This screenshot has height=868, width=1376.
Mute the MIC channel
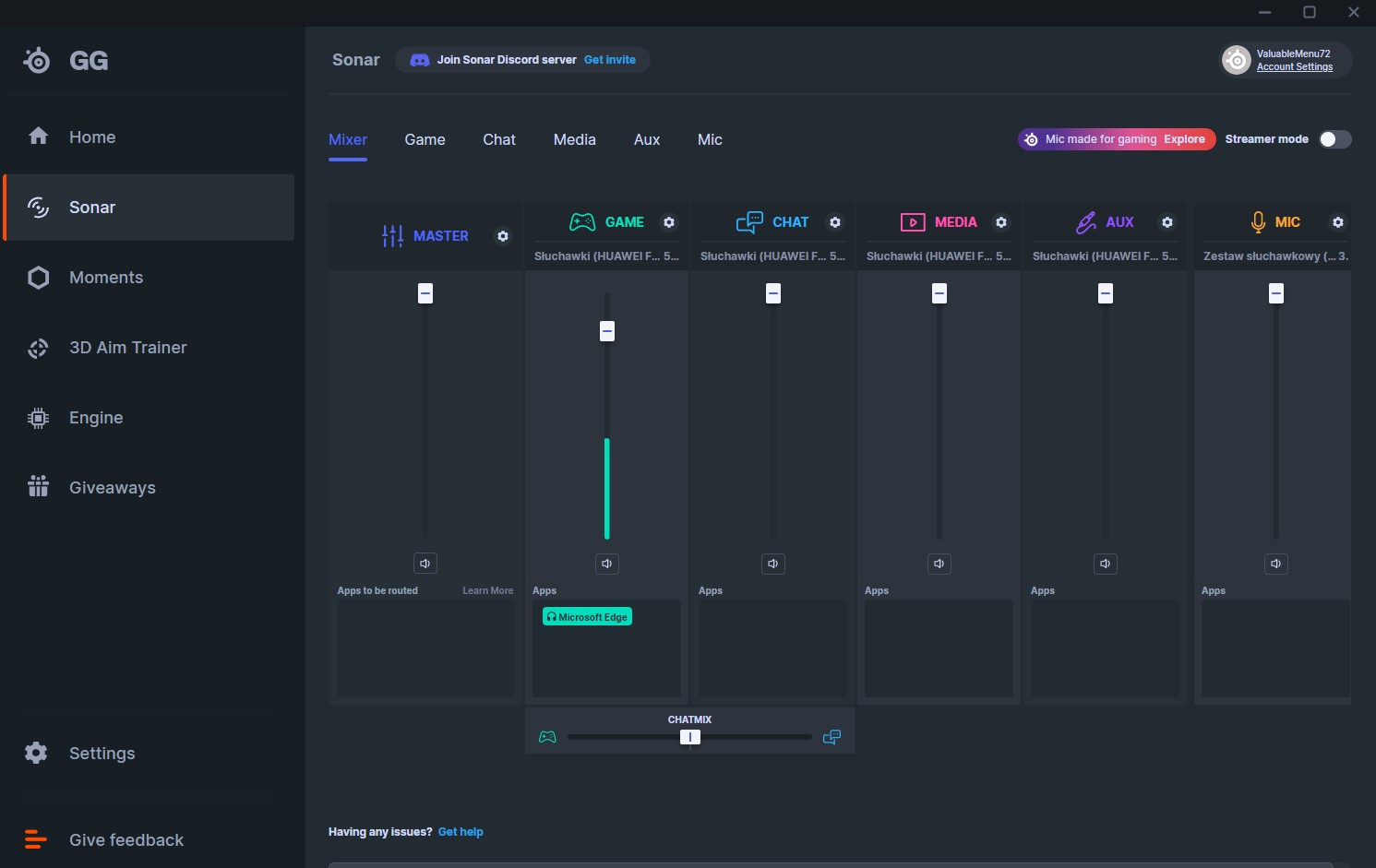1275,564
